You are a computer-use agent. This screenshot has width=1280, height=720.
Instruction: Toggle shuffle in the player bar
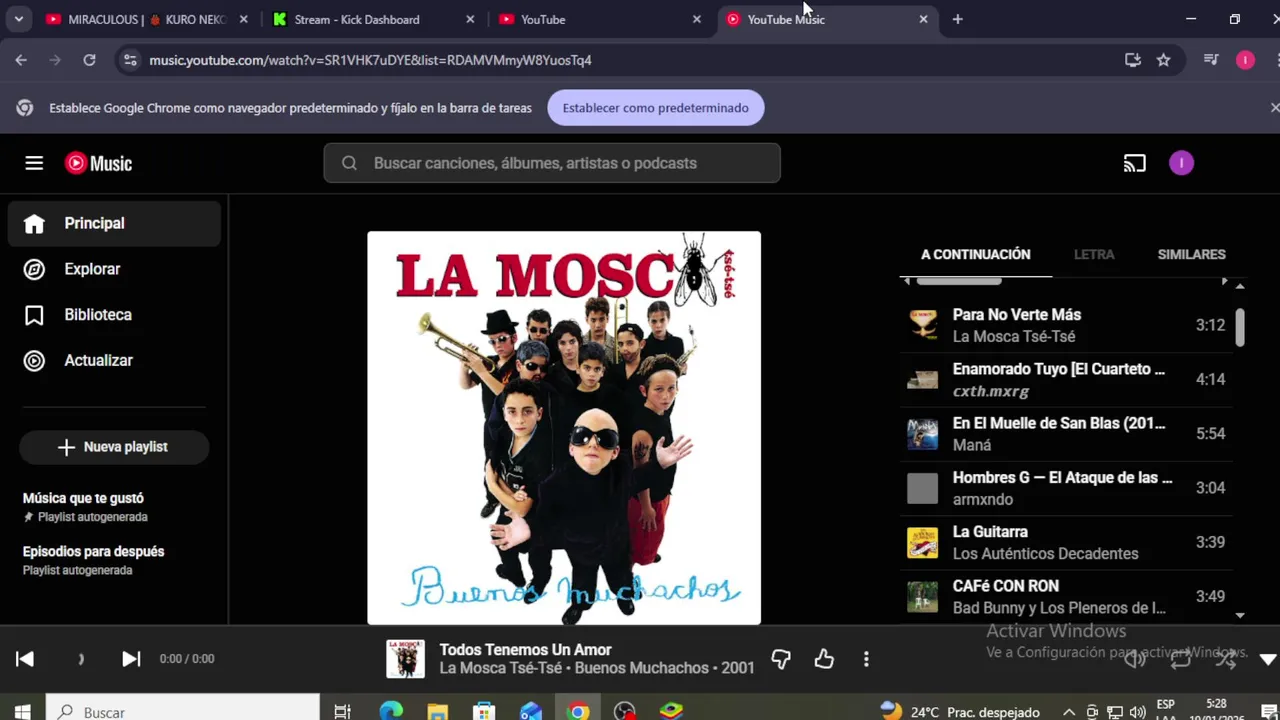(x=1226, y=658)
